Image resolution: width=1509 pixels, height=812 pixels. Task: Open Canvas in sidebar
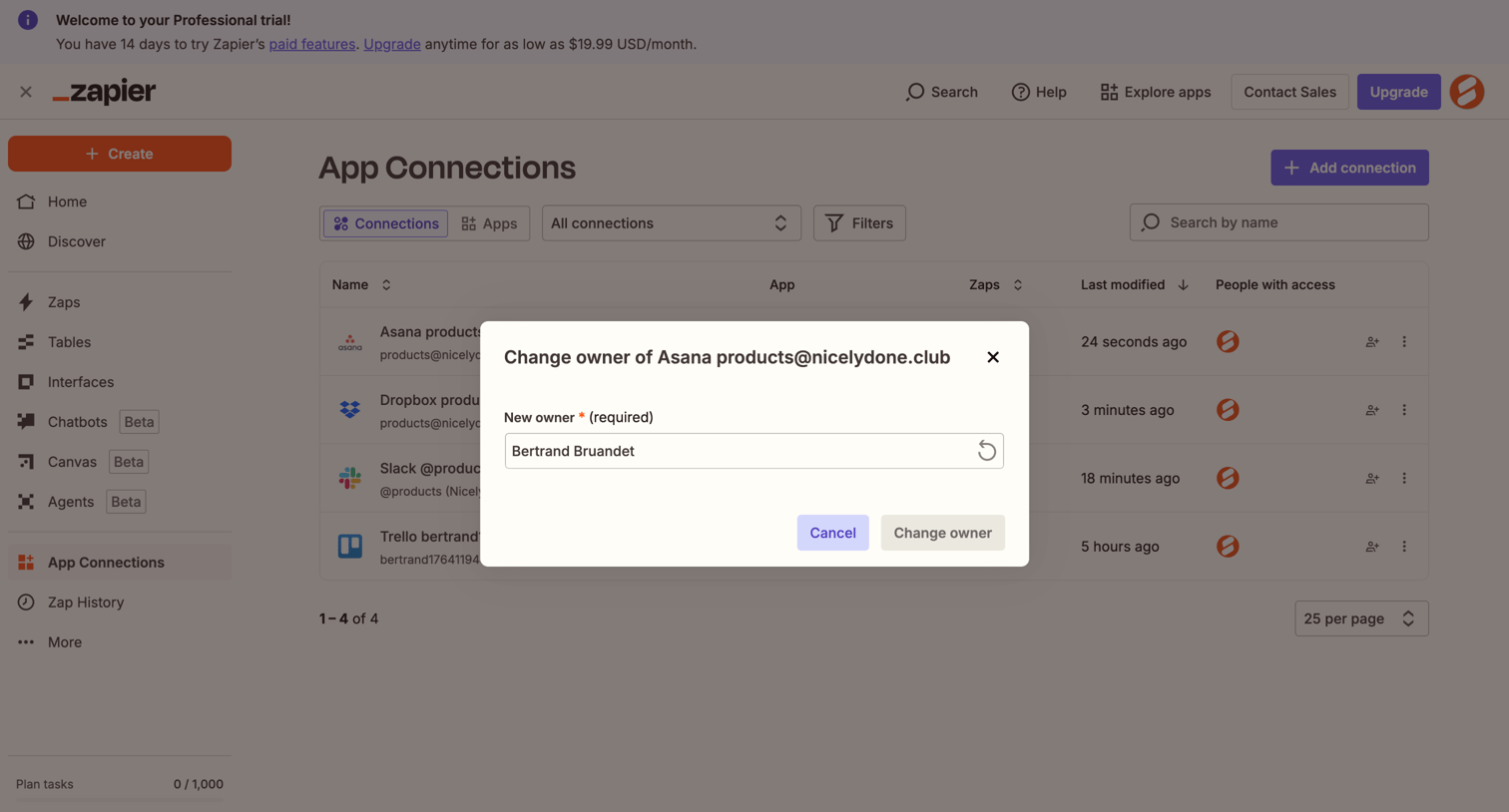[120, 462]
